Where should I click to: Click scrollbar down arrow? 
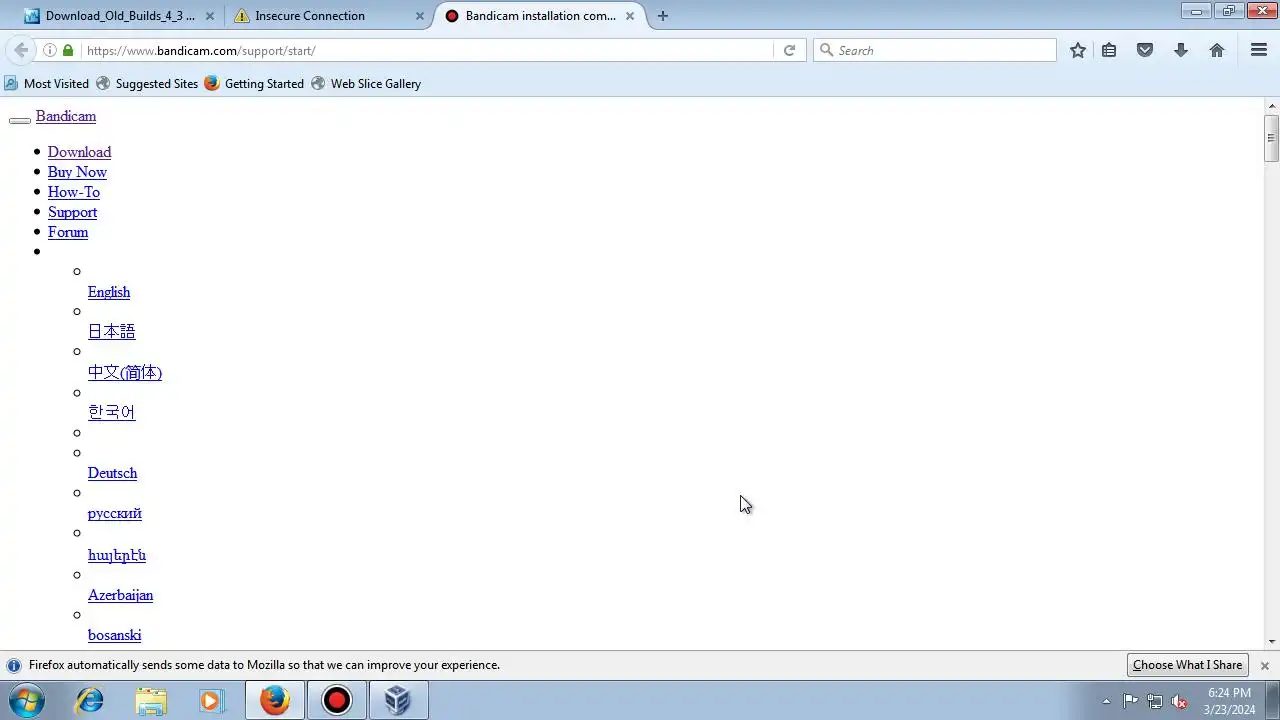[1272, 641]
